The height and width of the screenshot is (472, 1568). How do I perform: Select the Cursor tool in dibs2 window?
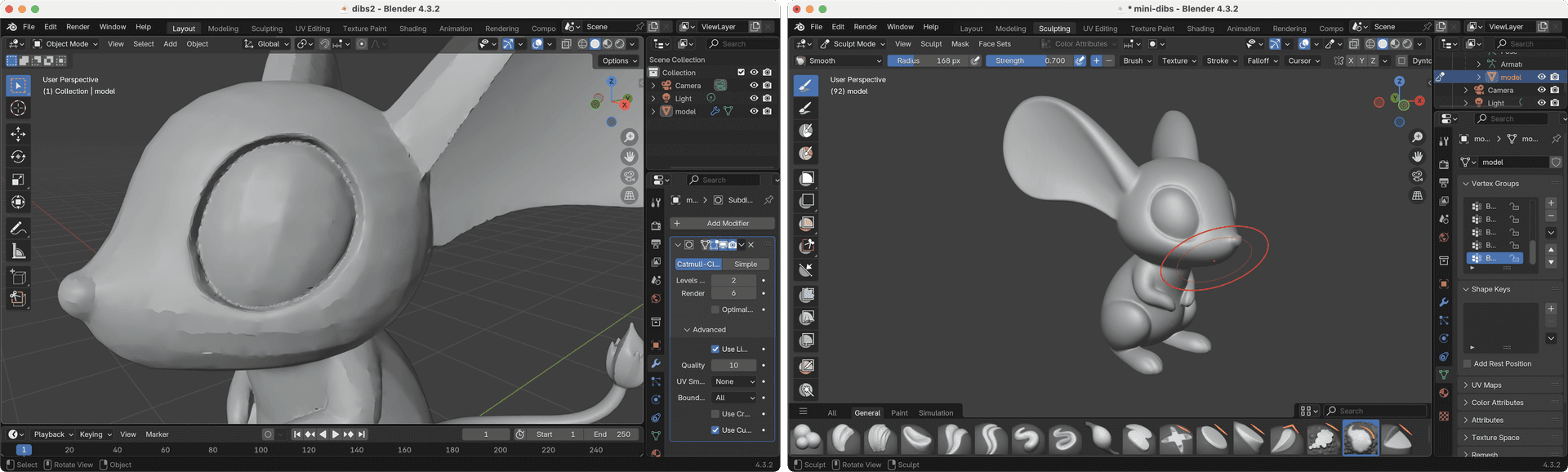coord(18,109)
